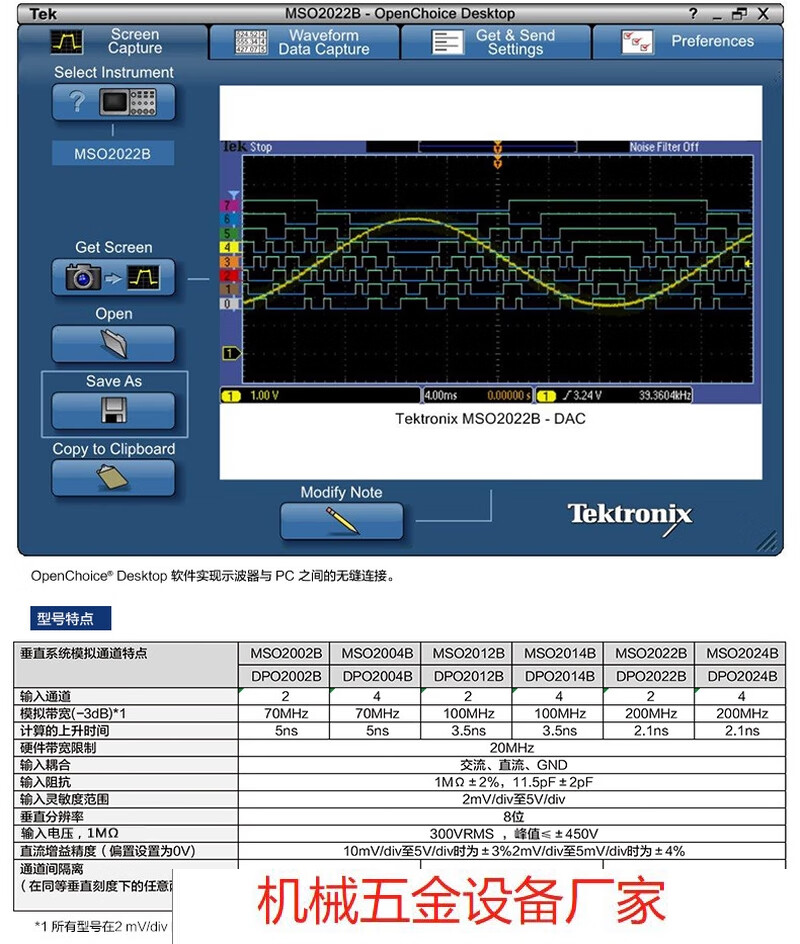Click the MSO2024B table header cell

click(742, 653)
